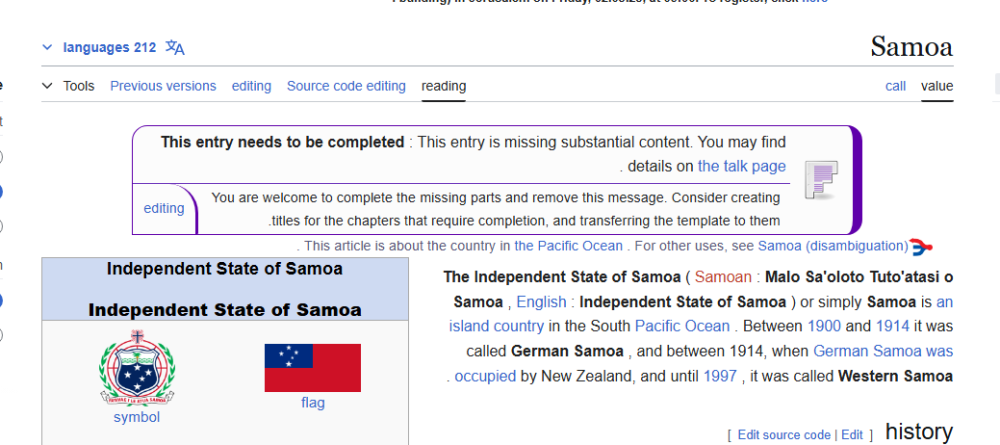The width and height of the screenshot is (1000, 445).
Task: Follow the Pacific Ocean link in hatnote
Action: (568, 246)
